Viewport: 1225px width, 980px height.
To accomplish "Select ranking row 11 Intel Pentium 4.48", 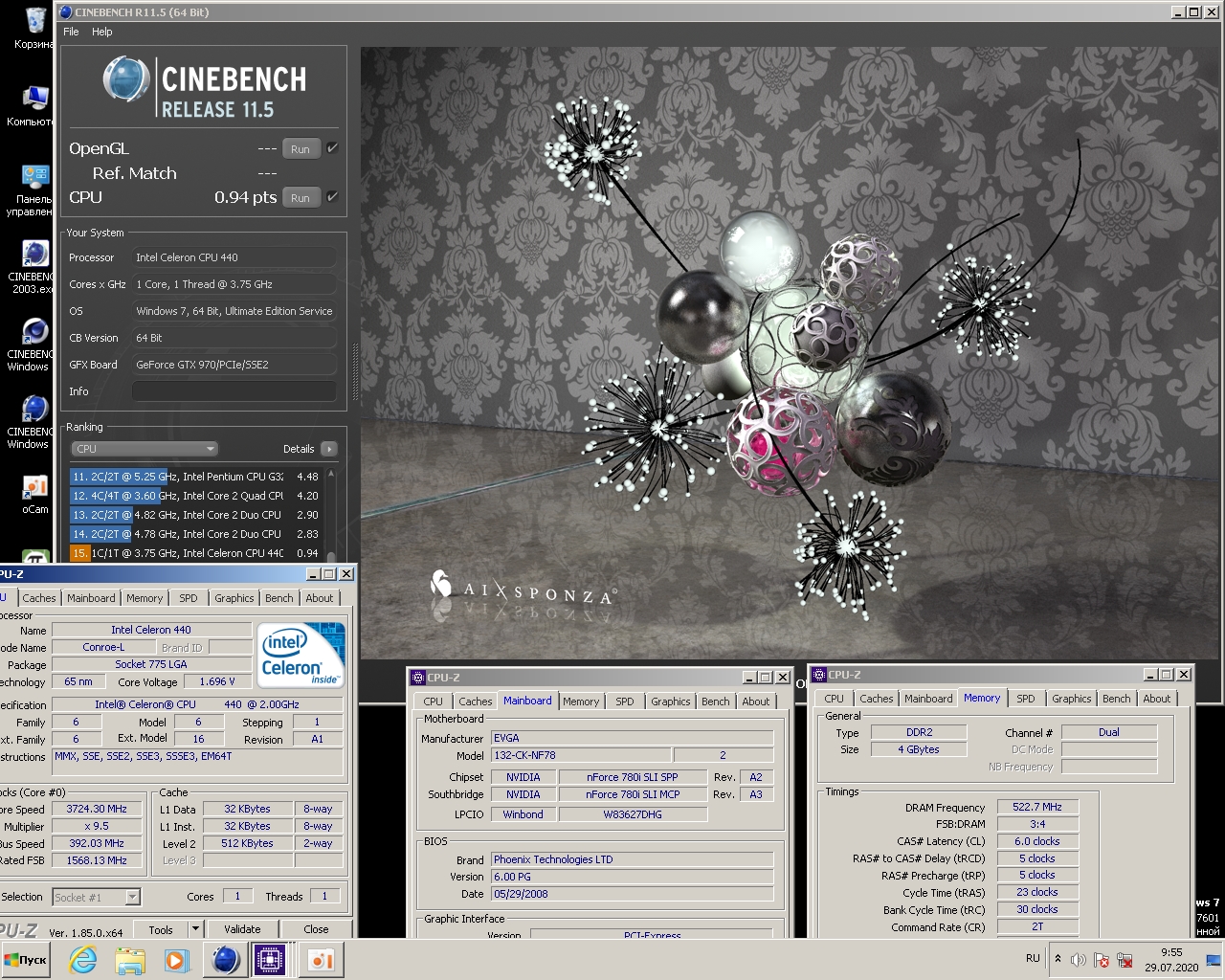I will 195,477.
